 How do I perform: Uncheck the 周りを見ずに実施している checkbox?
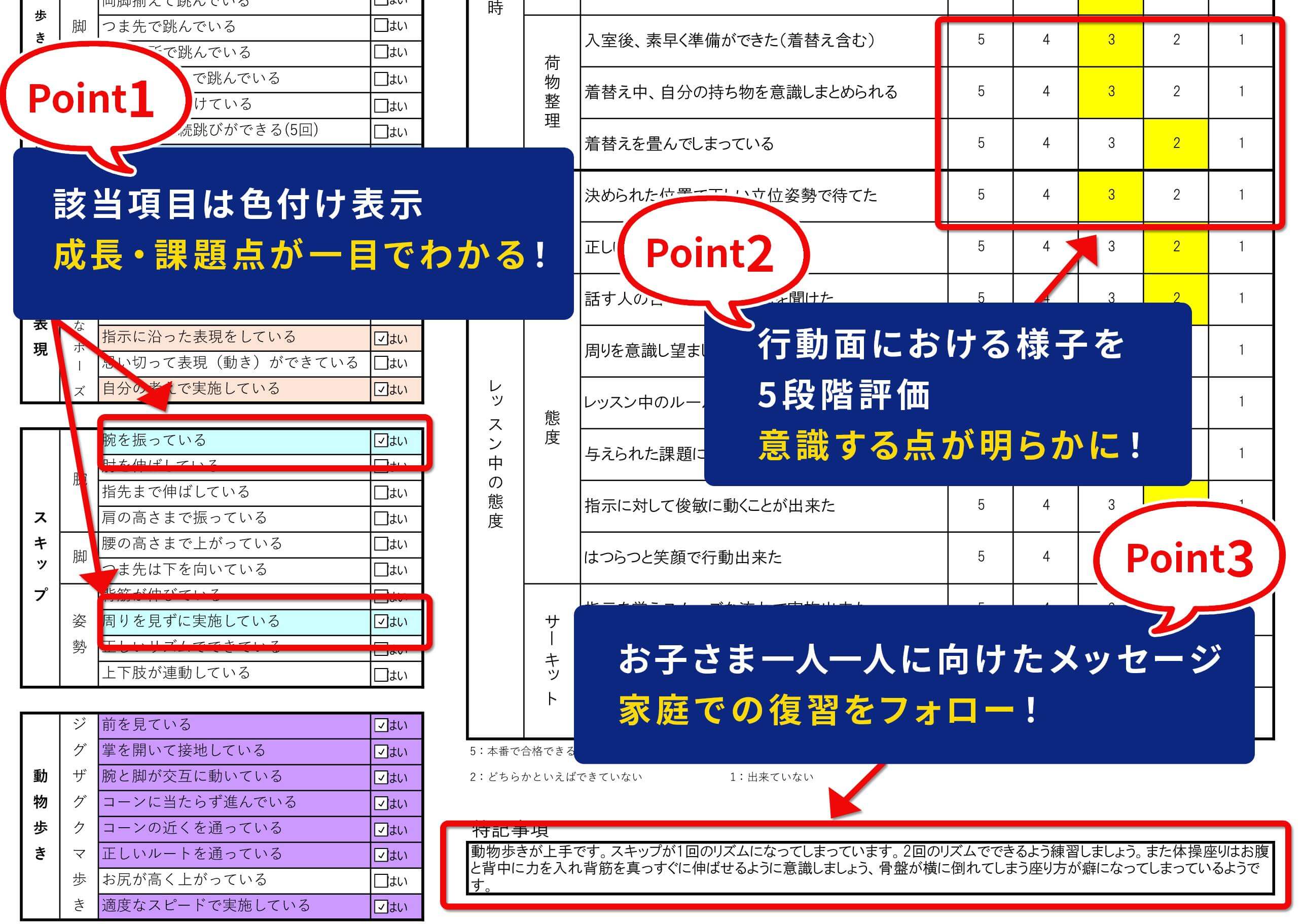click(380, 621)
